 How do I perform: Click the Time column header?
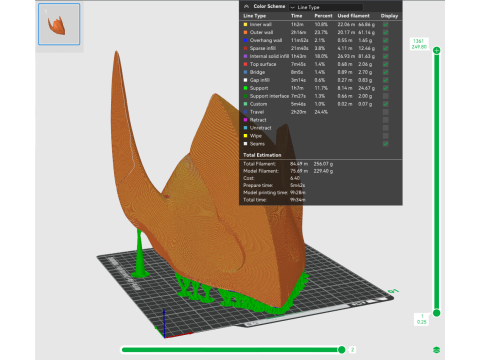click(x=296, y=16)
